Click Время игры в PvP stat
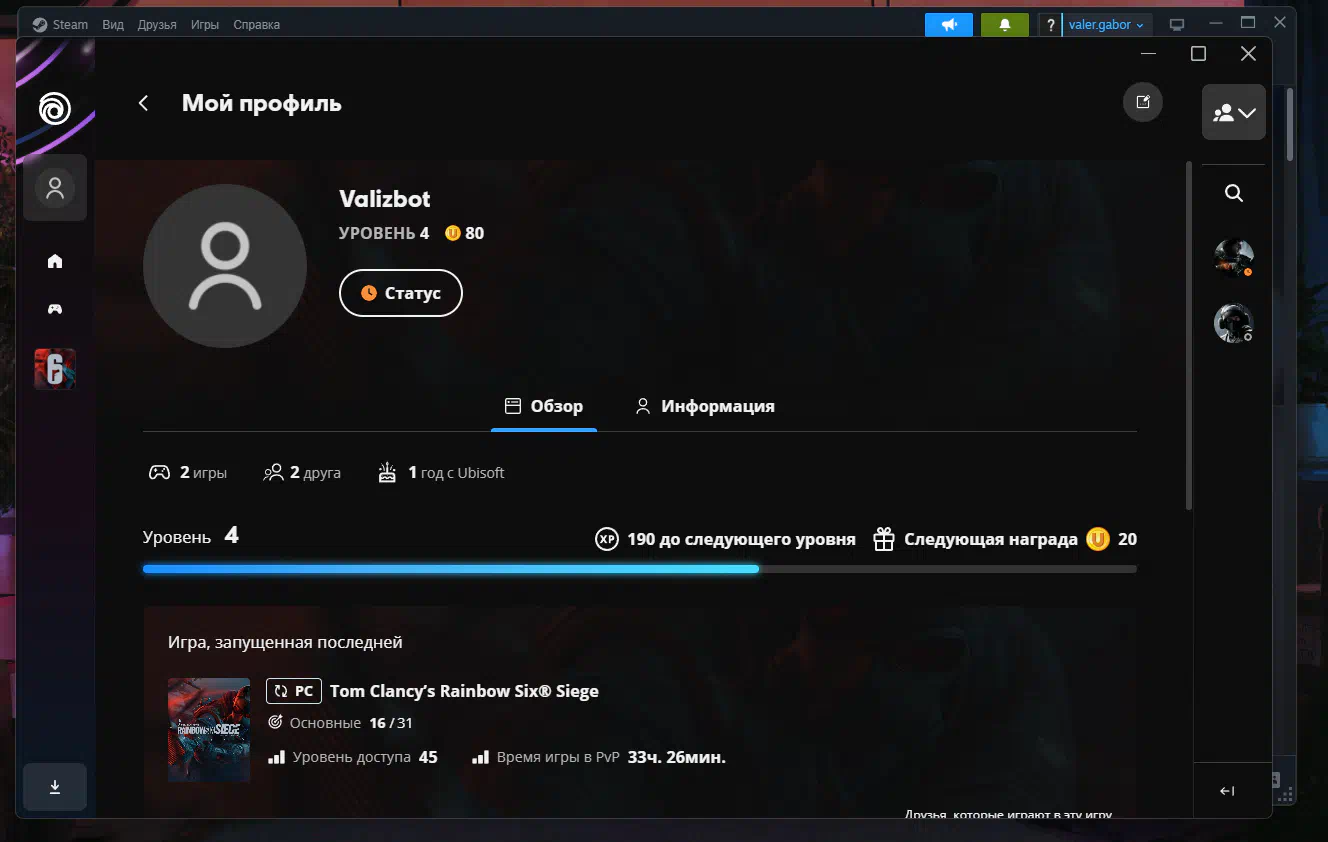 click(599, 757)
